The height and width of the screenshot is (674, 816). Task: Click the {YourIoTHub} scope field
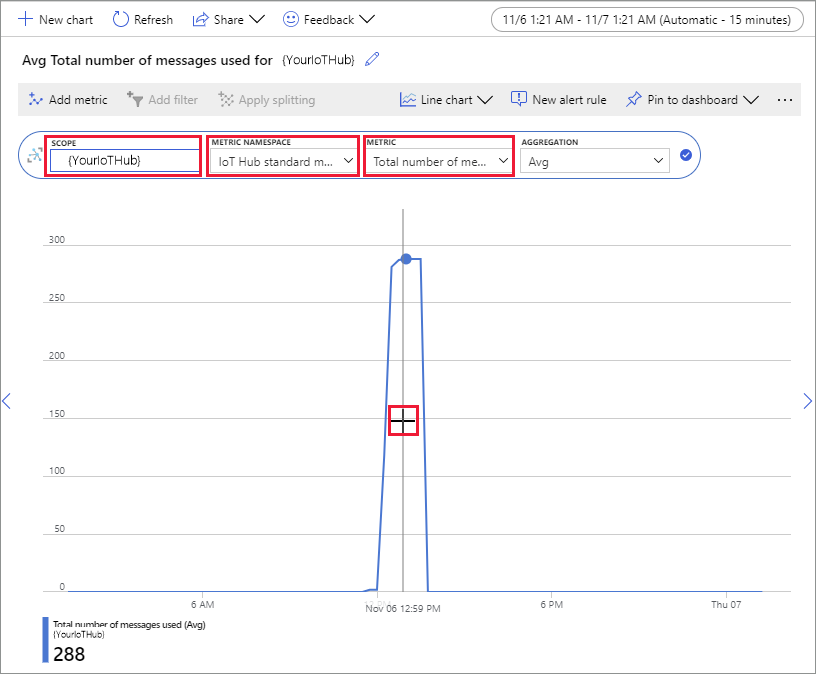(123, 161)
